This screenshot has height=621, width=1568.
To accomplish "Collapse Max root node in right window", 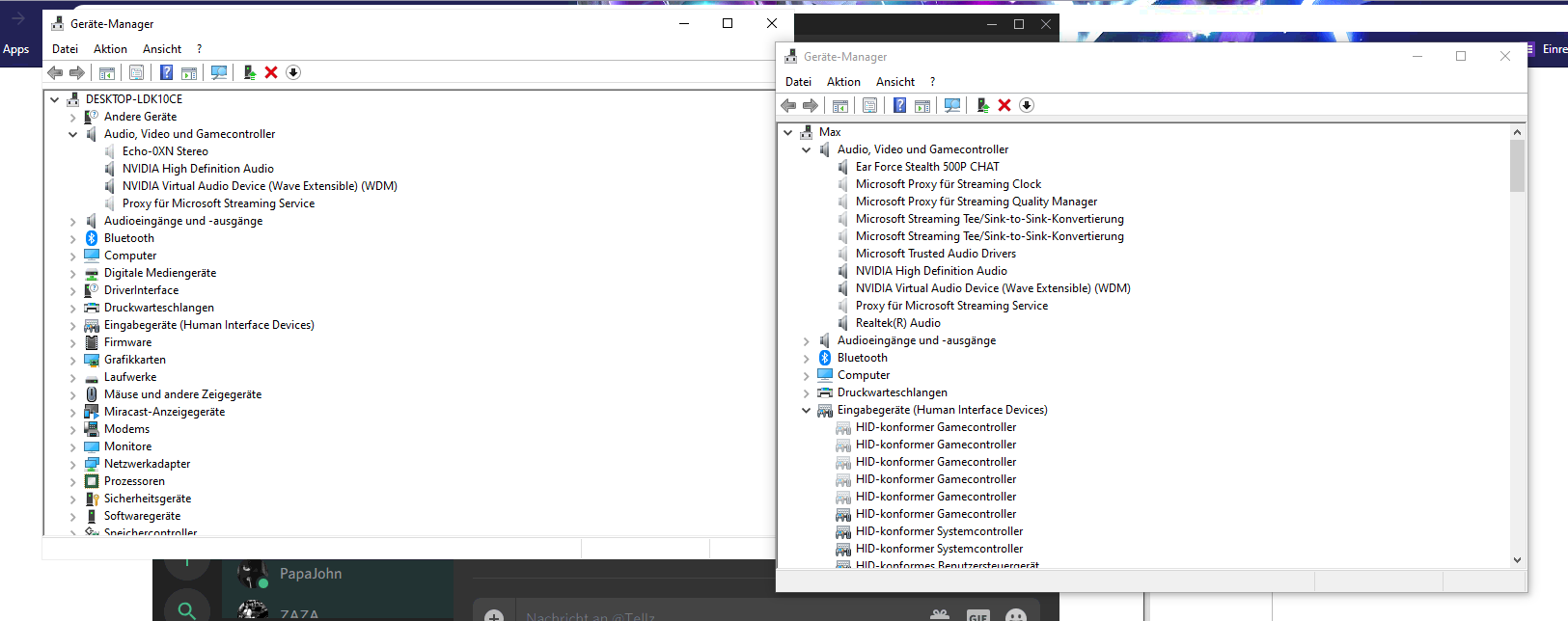I will [788, 132].
